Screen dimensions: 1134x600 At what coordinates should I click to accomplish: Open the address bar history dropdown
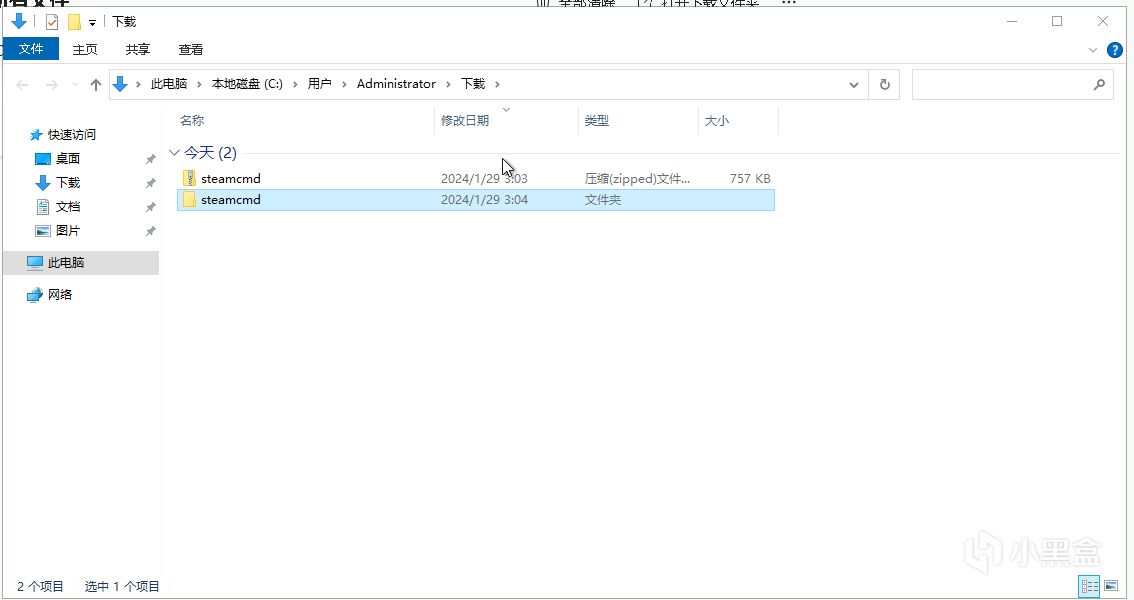pyautogui.click(x=853, y=85)
